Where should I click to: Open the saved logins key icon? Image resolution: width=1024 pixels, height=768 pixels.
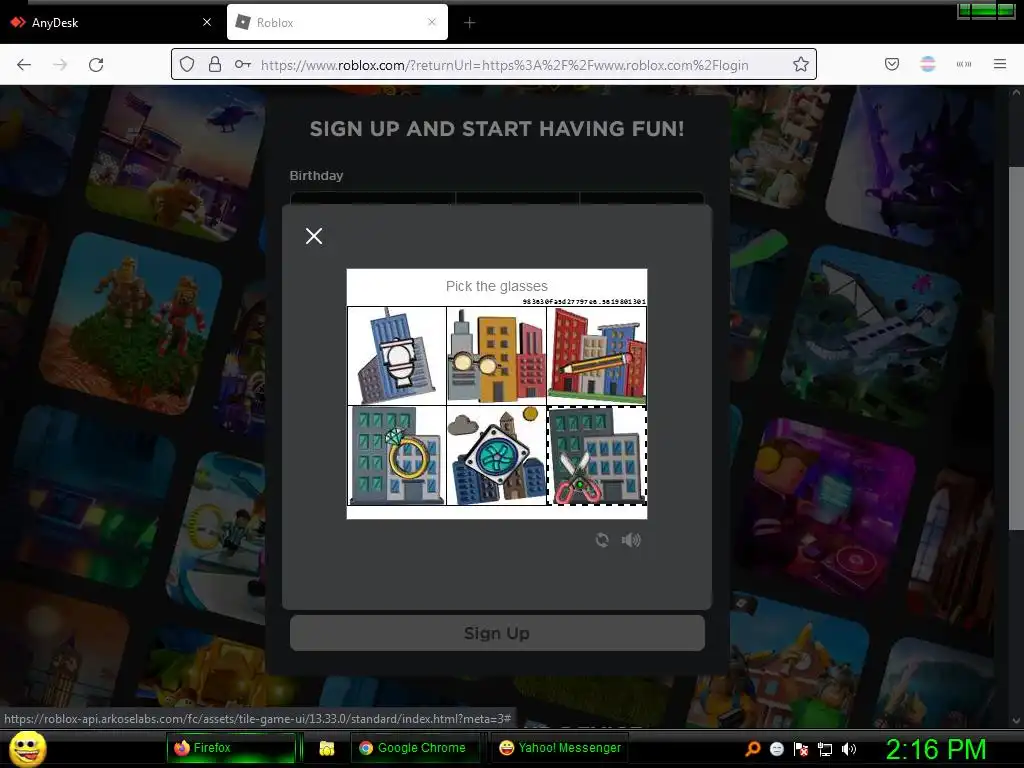(x=243, y=64)
